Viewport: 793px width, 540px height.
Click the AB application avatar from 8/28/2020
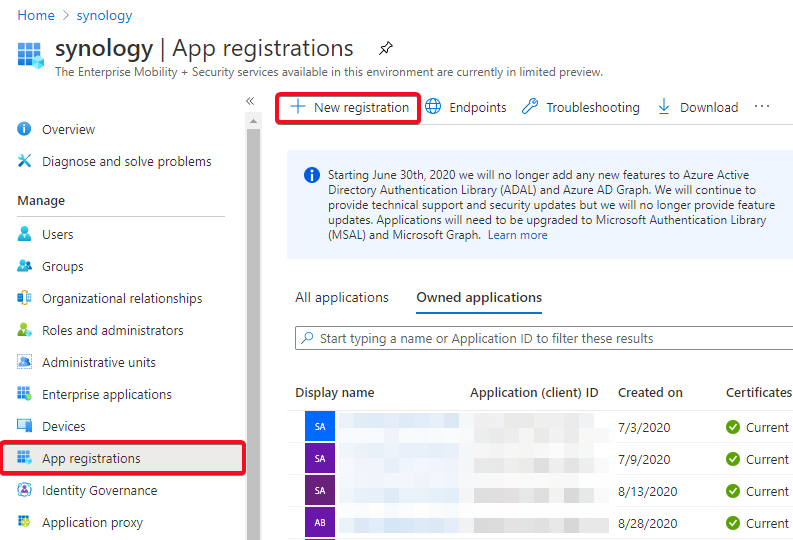click(320, 522)
